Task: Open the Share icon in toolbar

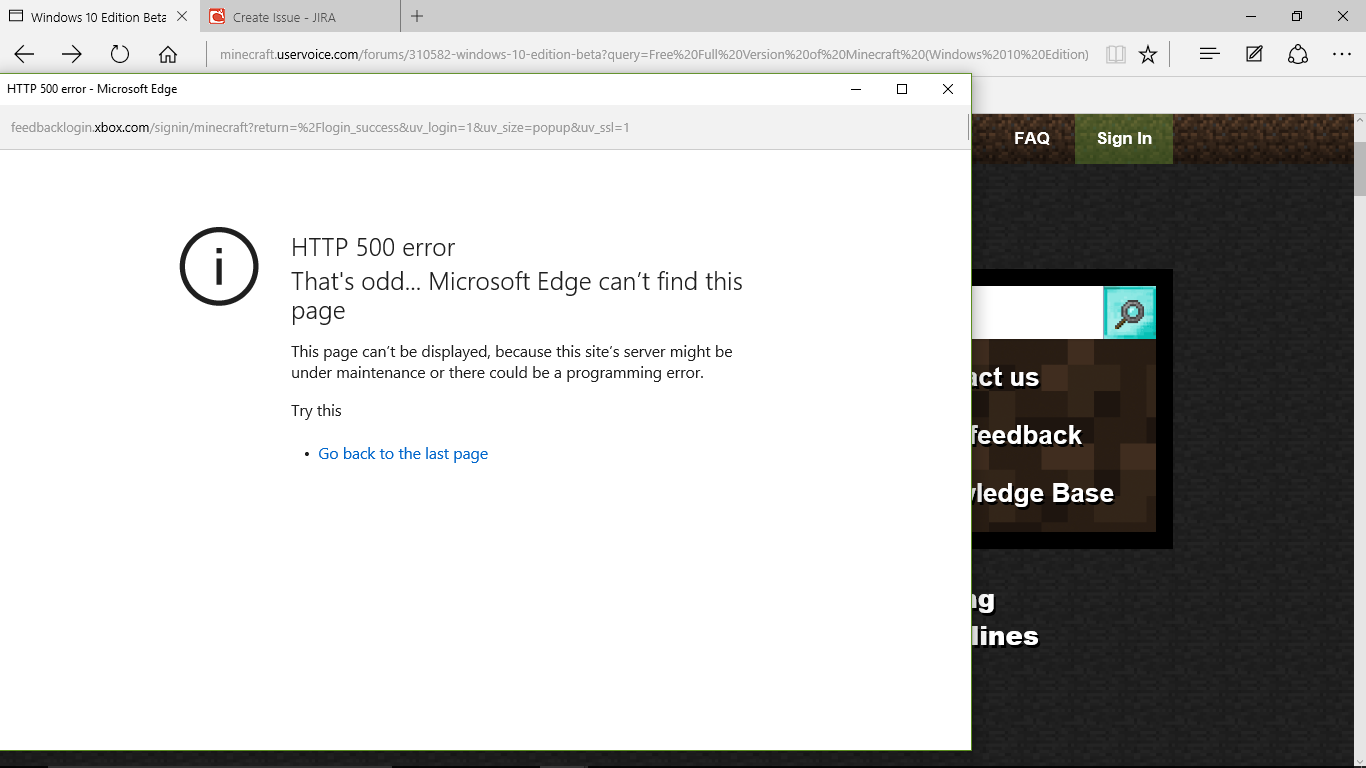Action: pyautogui.click(x=1298, y=54)
